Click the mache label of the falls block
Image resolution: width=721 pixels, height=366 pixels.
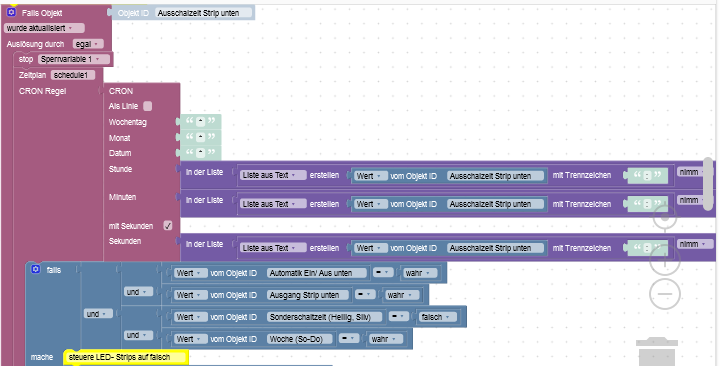[42, 357]
